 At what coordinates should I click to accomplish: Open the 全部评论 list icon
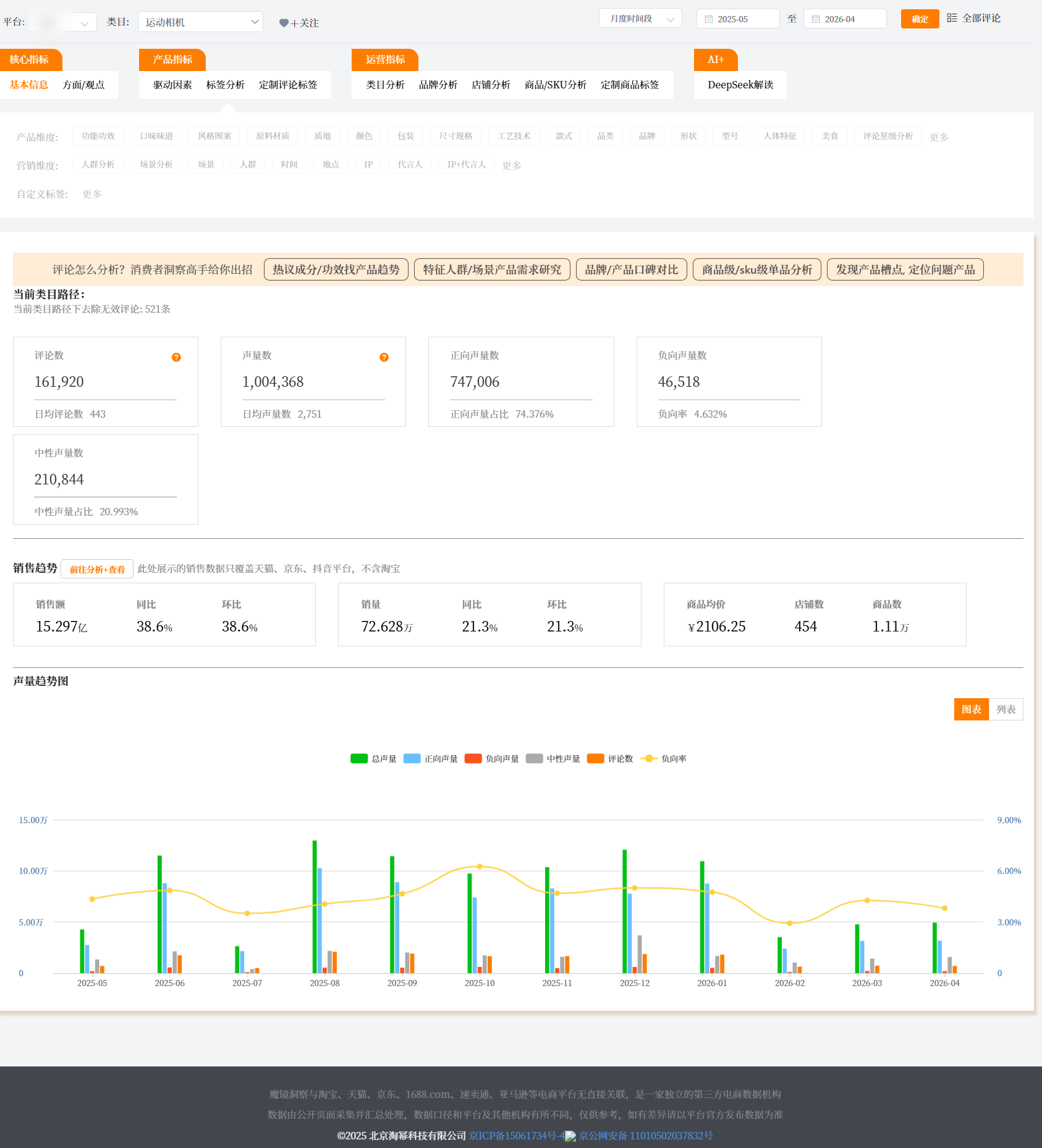pos(952,18)
